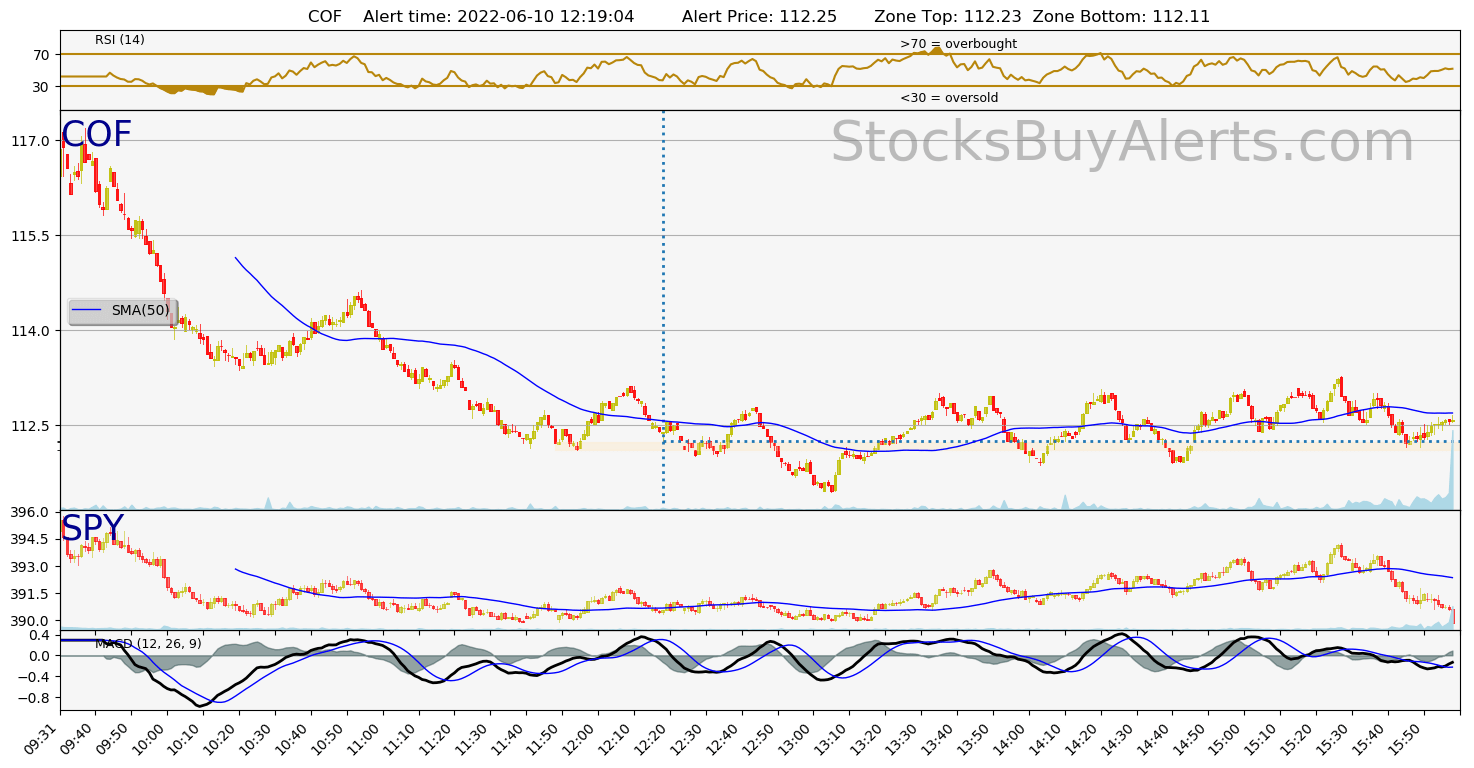Click the MACD (12, 26, 9) label
Screen dimensions: 1474x768
pos(148,644)
